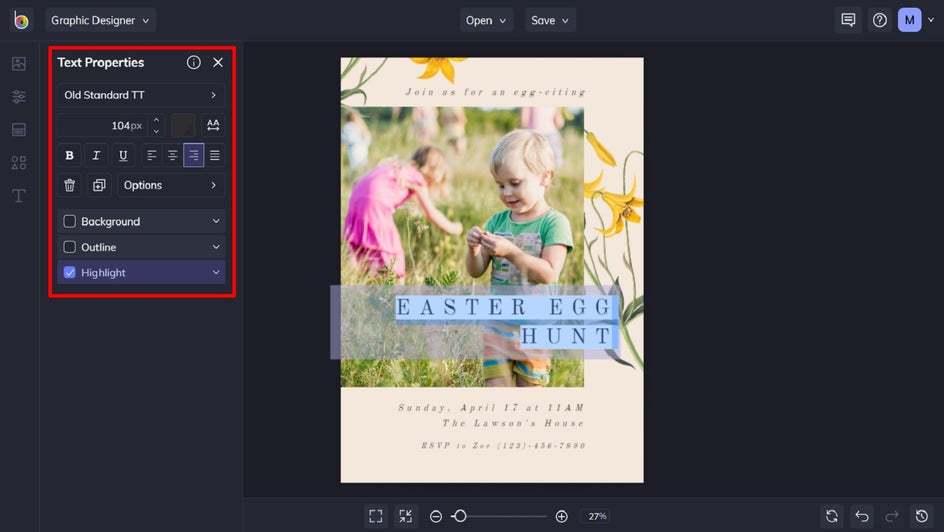
Task: Open text Options submenu
Action: (171, 185)
